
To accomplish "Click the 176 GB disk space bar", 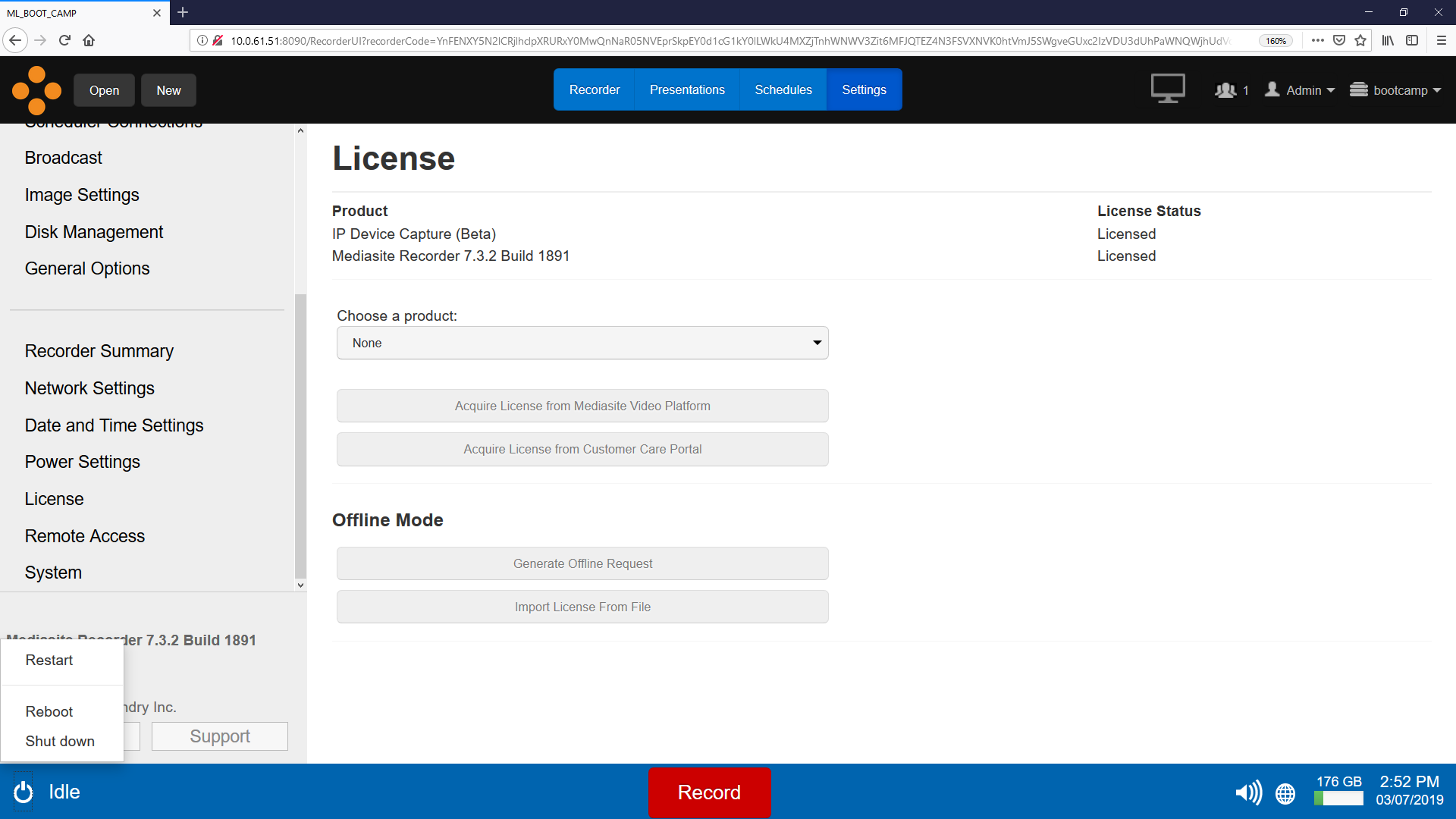I will click(x=1338, y=799).
